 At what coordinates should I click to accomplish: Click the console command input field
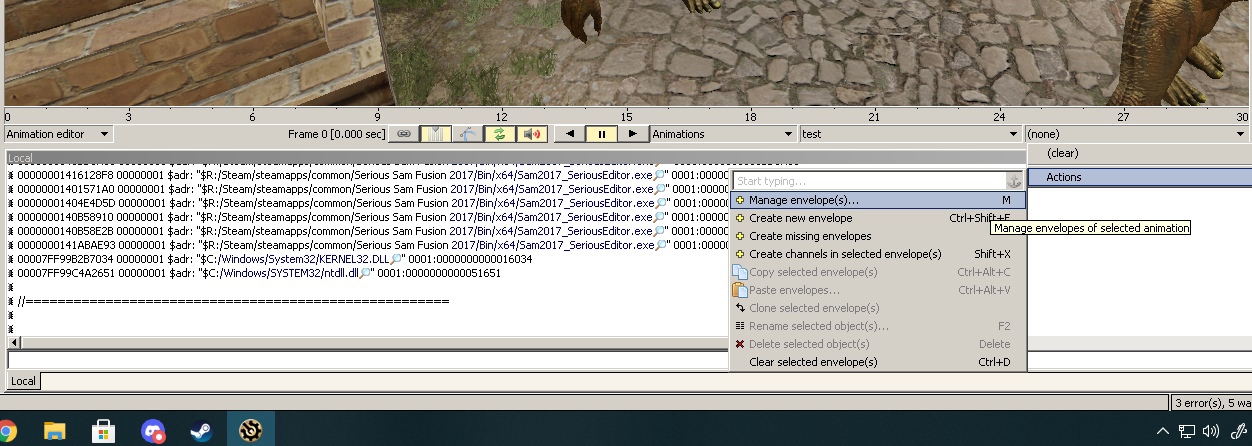[x=368, y=360]
